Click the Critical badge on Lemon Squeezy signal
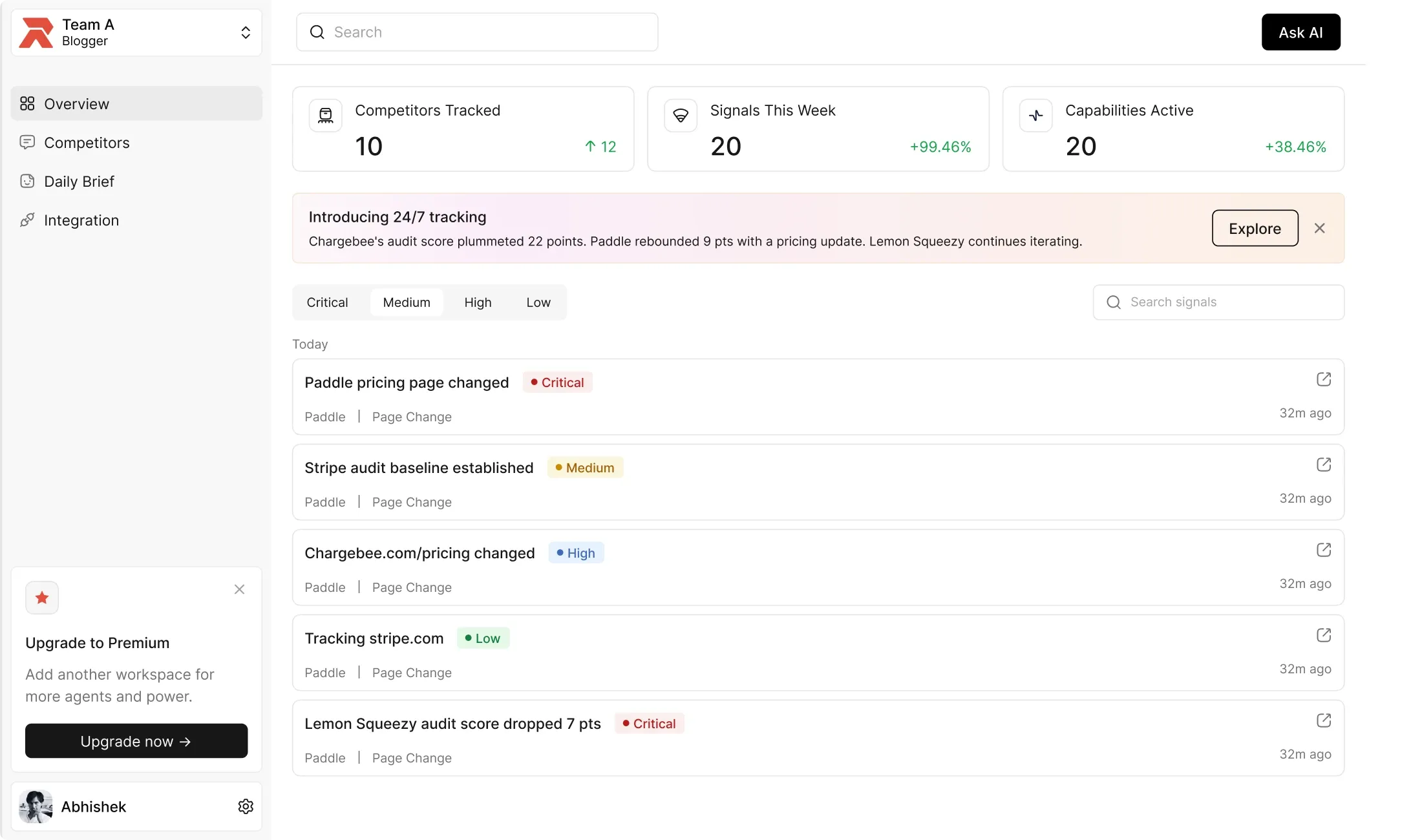 click(649, 724)
